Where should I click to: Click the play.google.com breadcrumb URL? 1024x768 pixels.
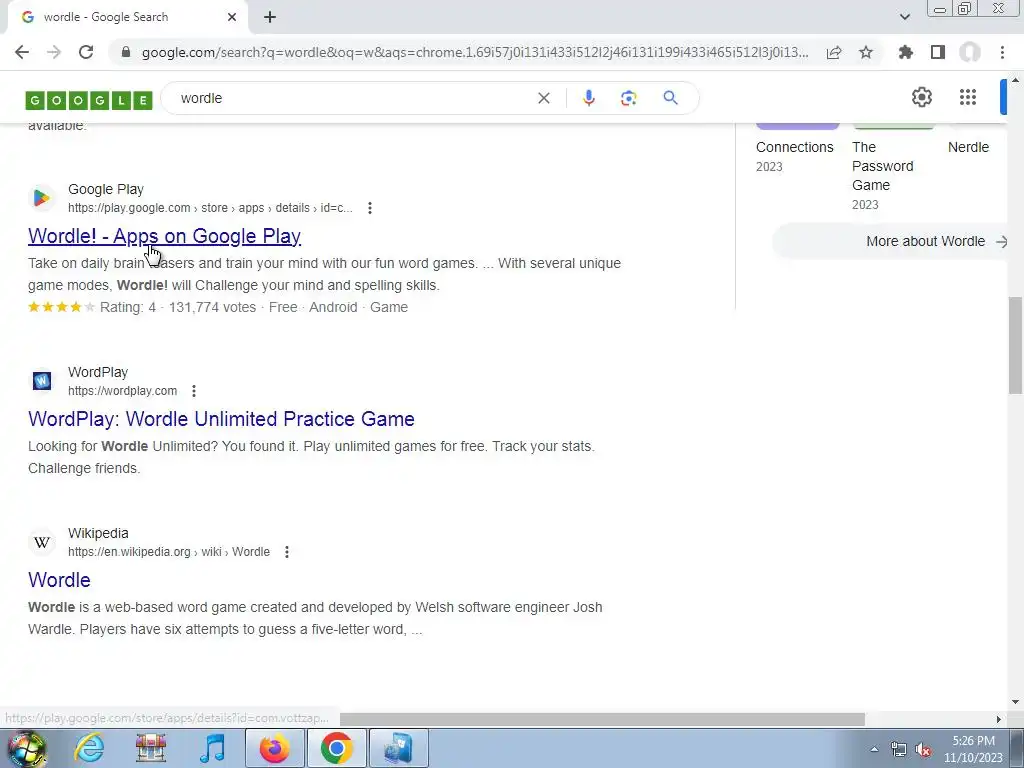[210, 208]
